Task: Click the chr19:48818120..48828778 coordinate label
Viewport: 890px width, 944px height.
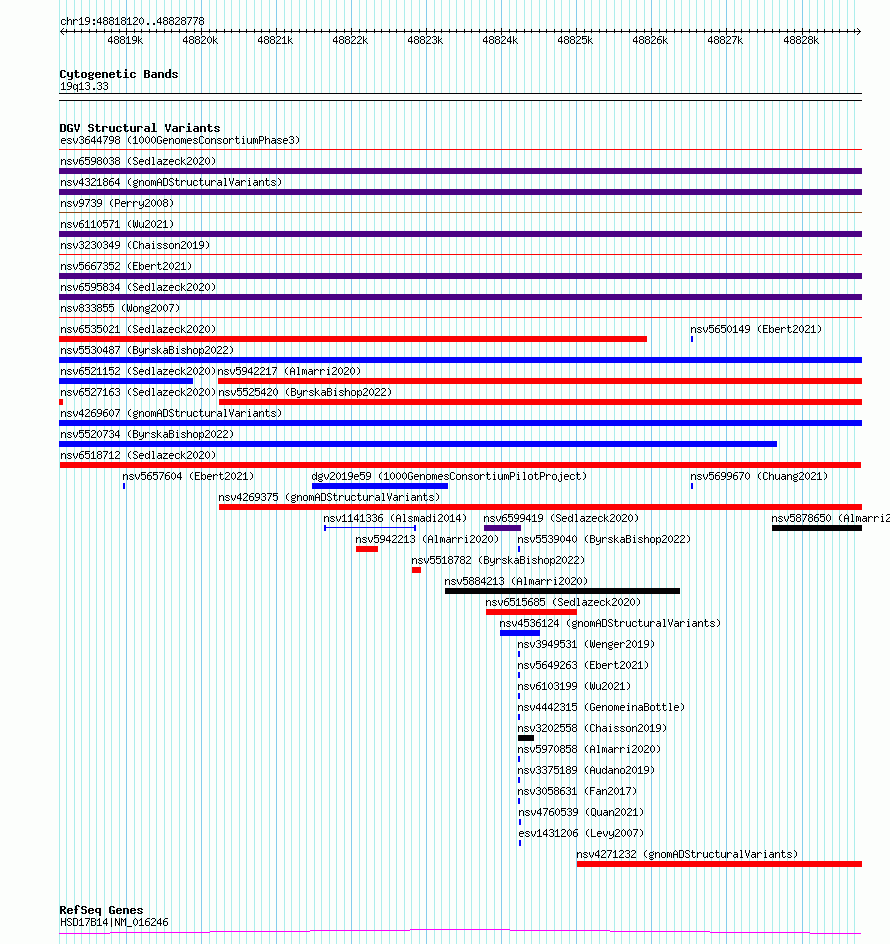Action: [132, 21]
